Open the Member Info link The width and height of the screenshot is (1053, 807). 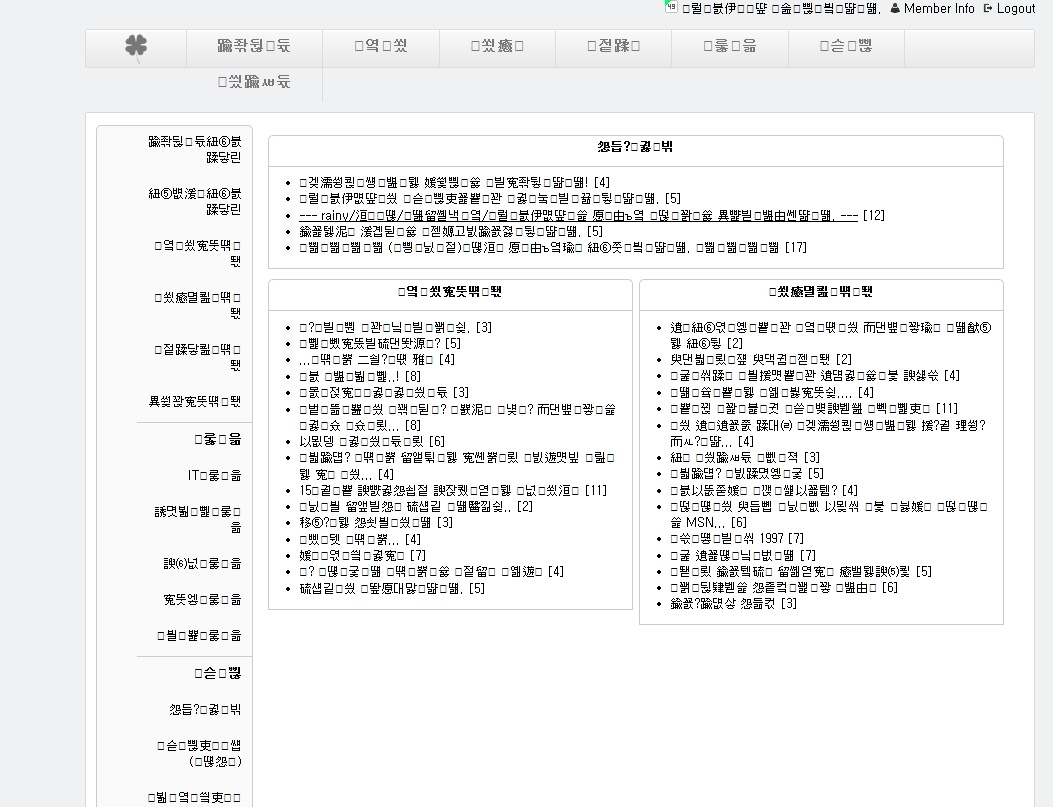pyautogui.click(x=938, y=8)
